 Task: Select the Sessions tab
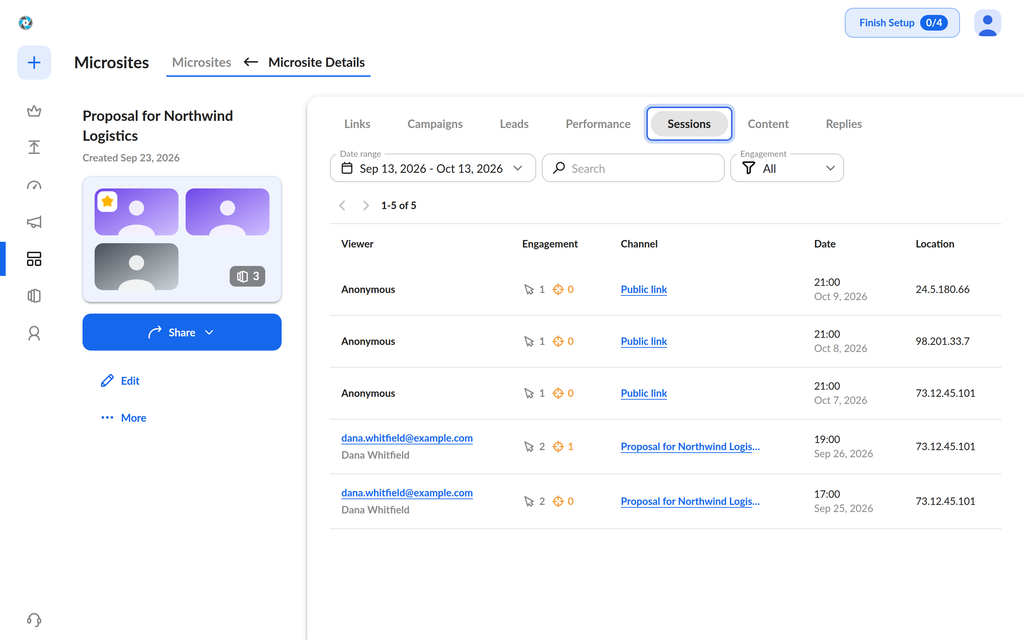tap(689, 124)
